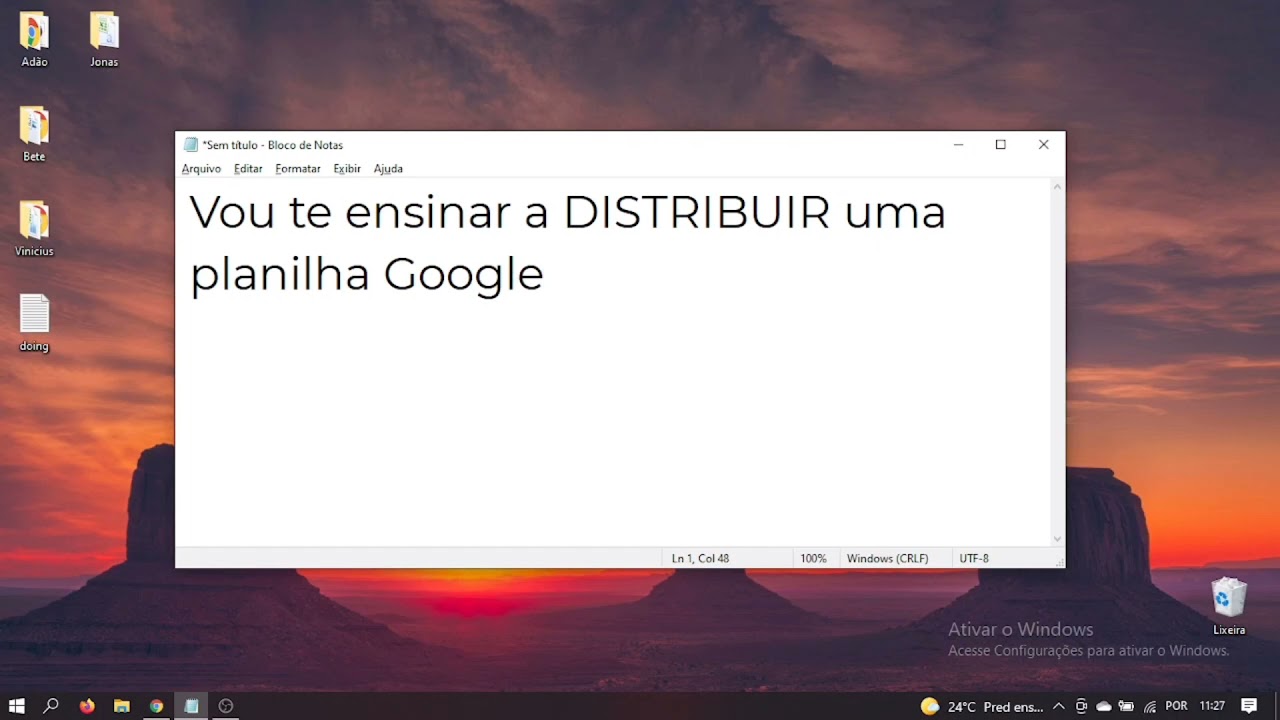Open the Formatar menu

[298, 169]
